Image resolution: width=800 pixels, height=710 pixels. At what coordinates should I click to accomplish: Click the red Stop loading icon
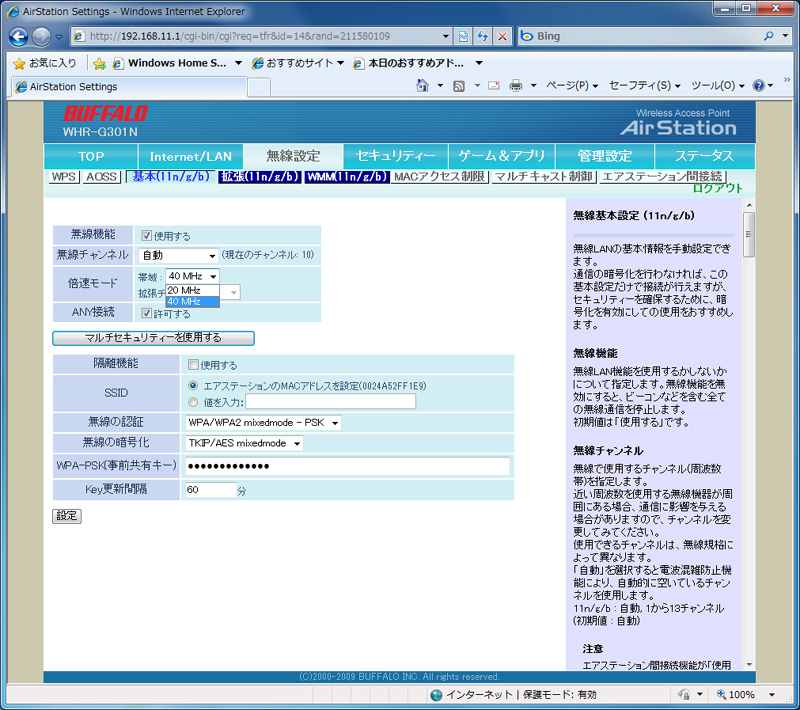pyautogui.click(x=503, y=36)
